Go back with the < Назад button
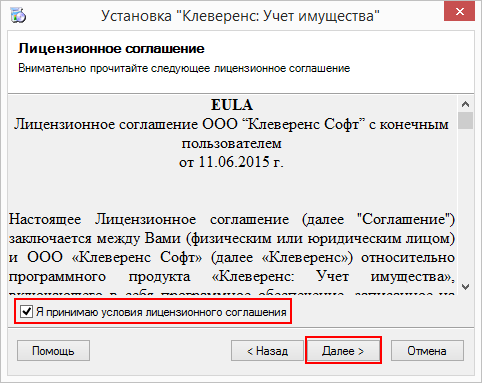 point(267,351)
